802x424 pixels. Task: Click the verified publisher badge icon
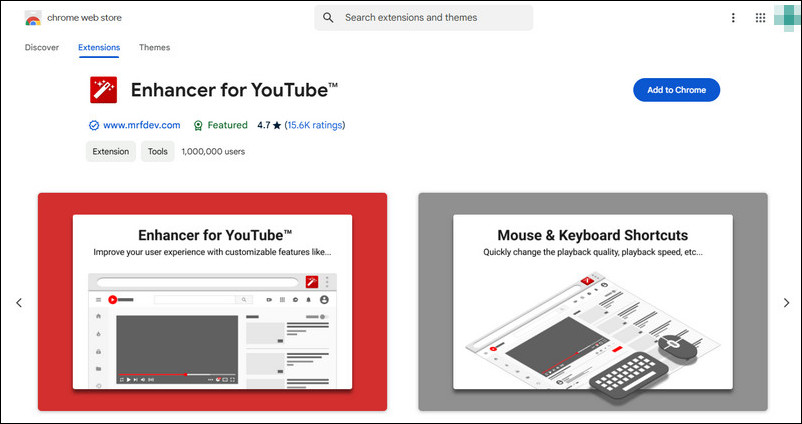pos(94,125)
